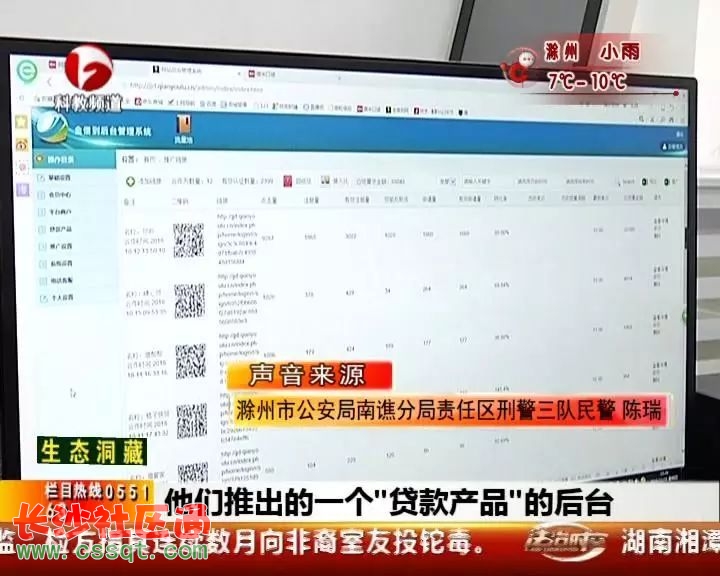Screen dimensions: 720x576
Task: Click the 二维码 column header
Action: tap(180, 201)
